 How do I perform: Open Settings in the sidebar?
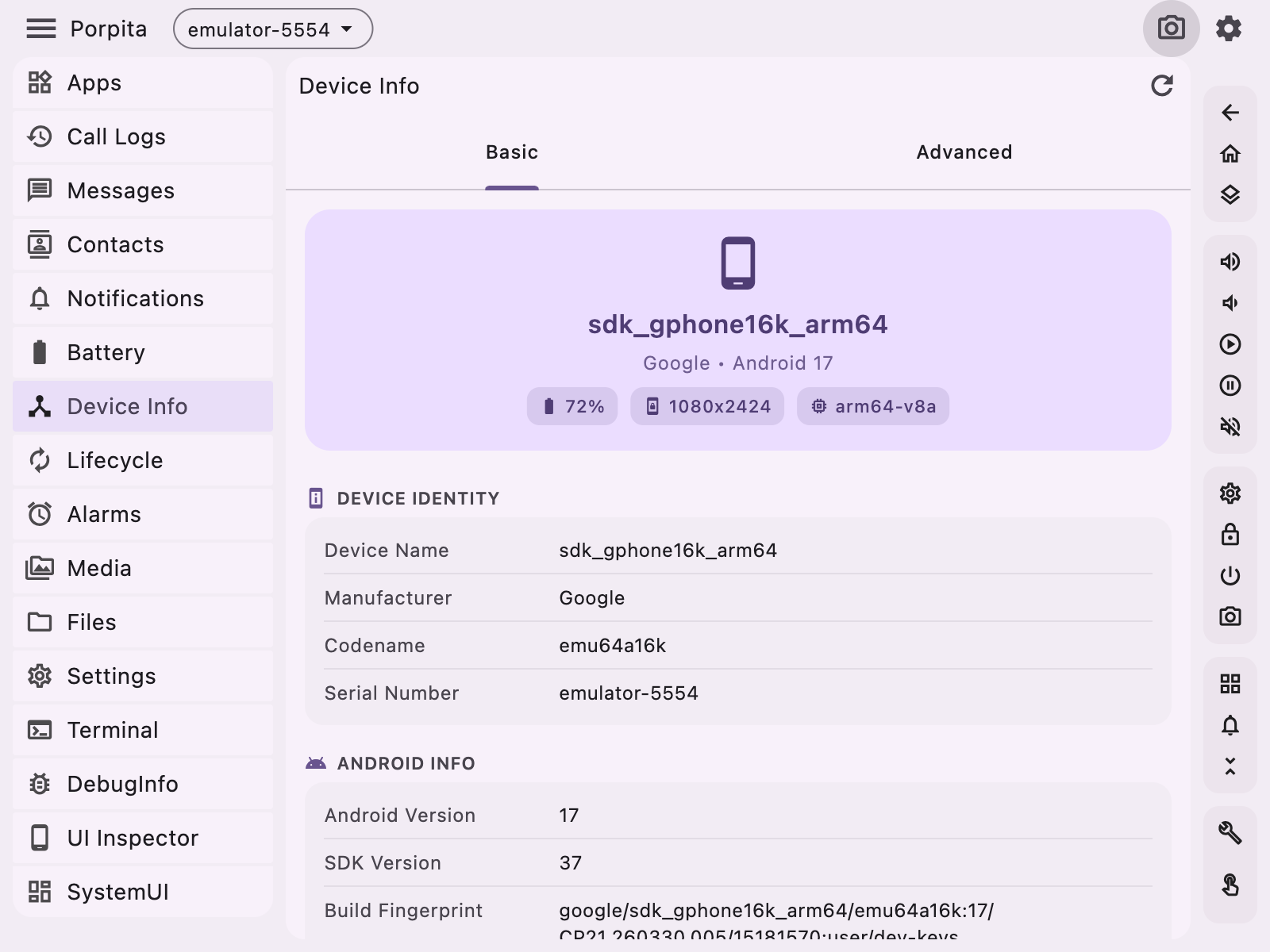click(143, 676)
